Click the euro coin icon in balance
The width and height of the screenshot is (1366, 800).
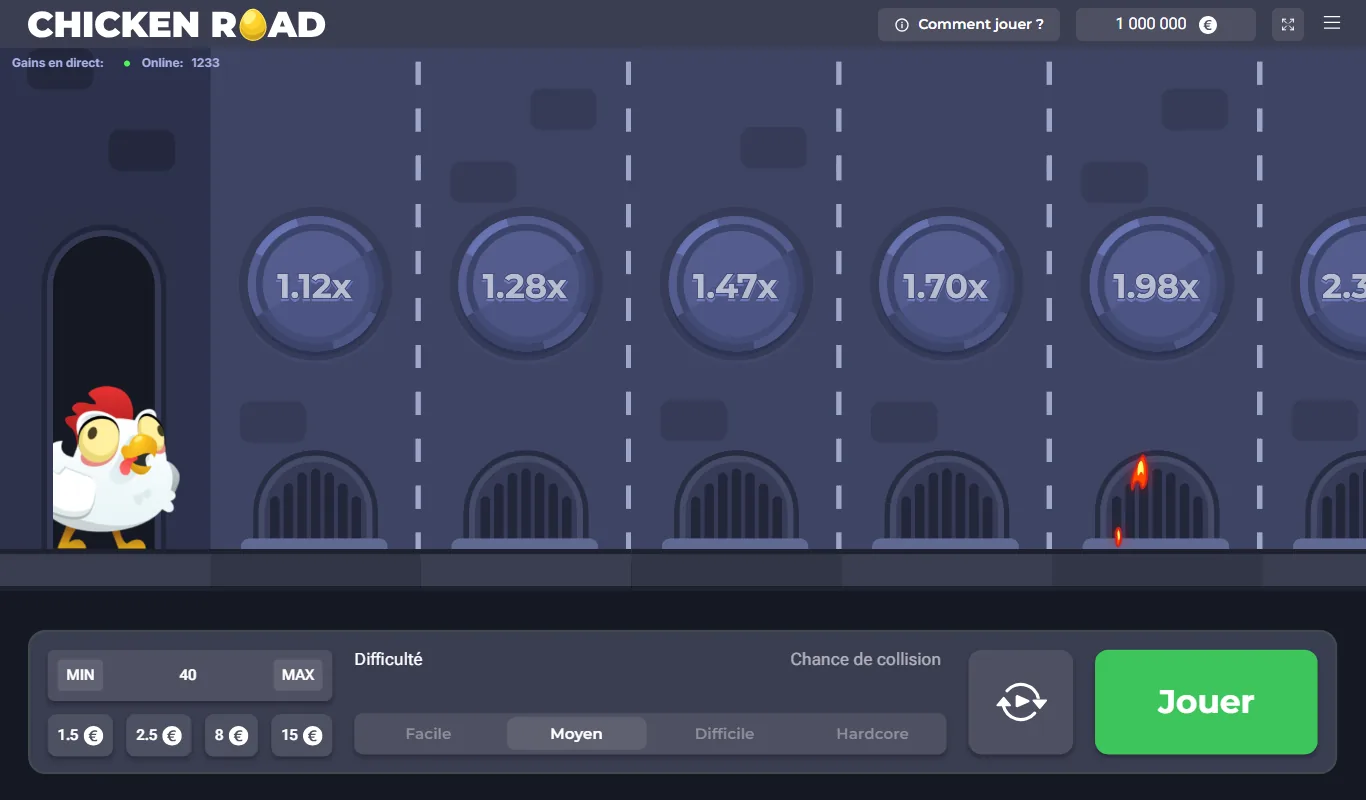click(x=1207, y=25)
